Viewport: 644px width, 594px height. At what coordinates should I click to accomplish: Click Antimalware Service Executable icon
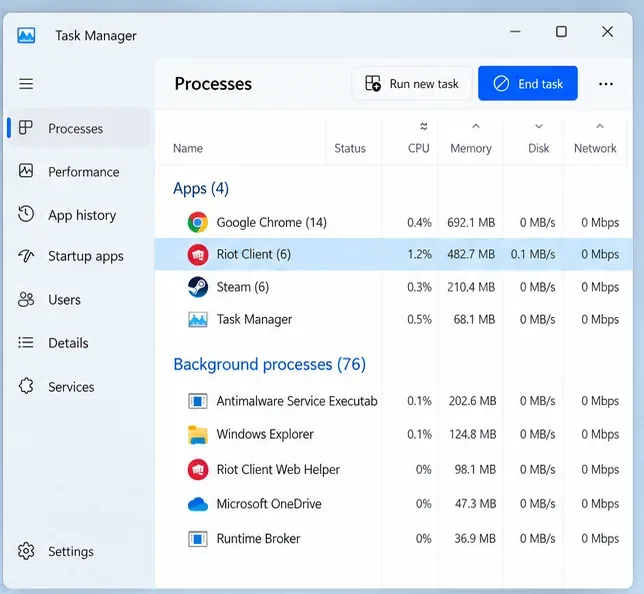click(198, 401)
